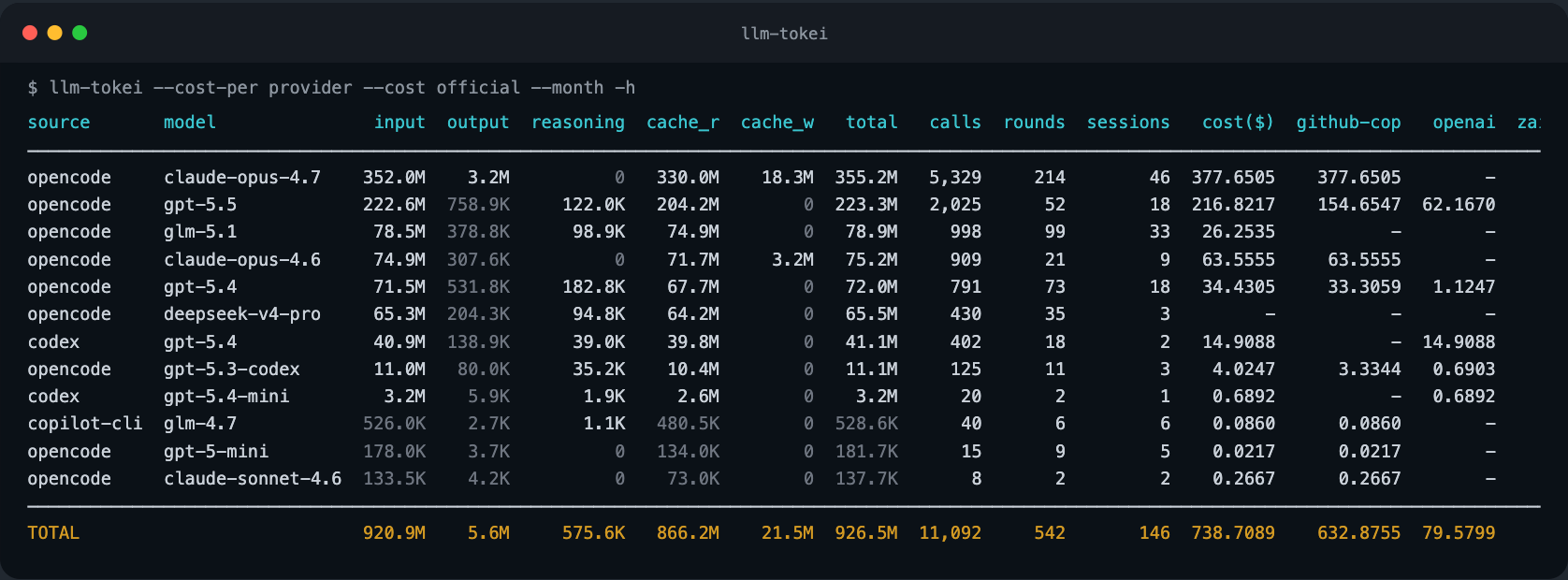Select model name gpt-5.4-mini
This screenshot has width=1568, height=580.
[226, 397]
